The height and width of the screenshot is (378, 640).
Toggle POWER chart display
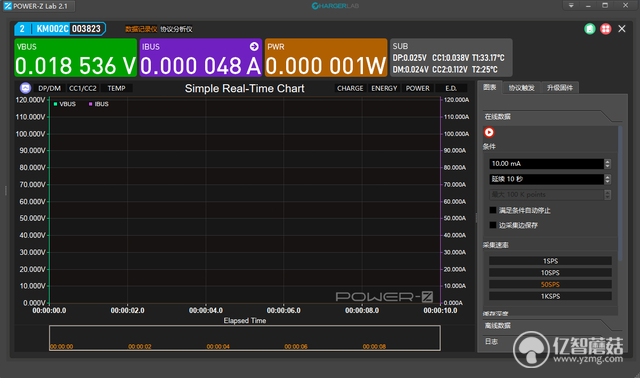[418, 88]
